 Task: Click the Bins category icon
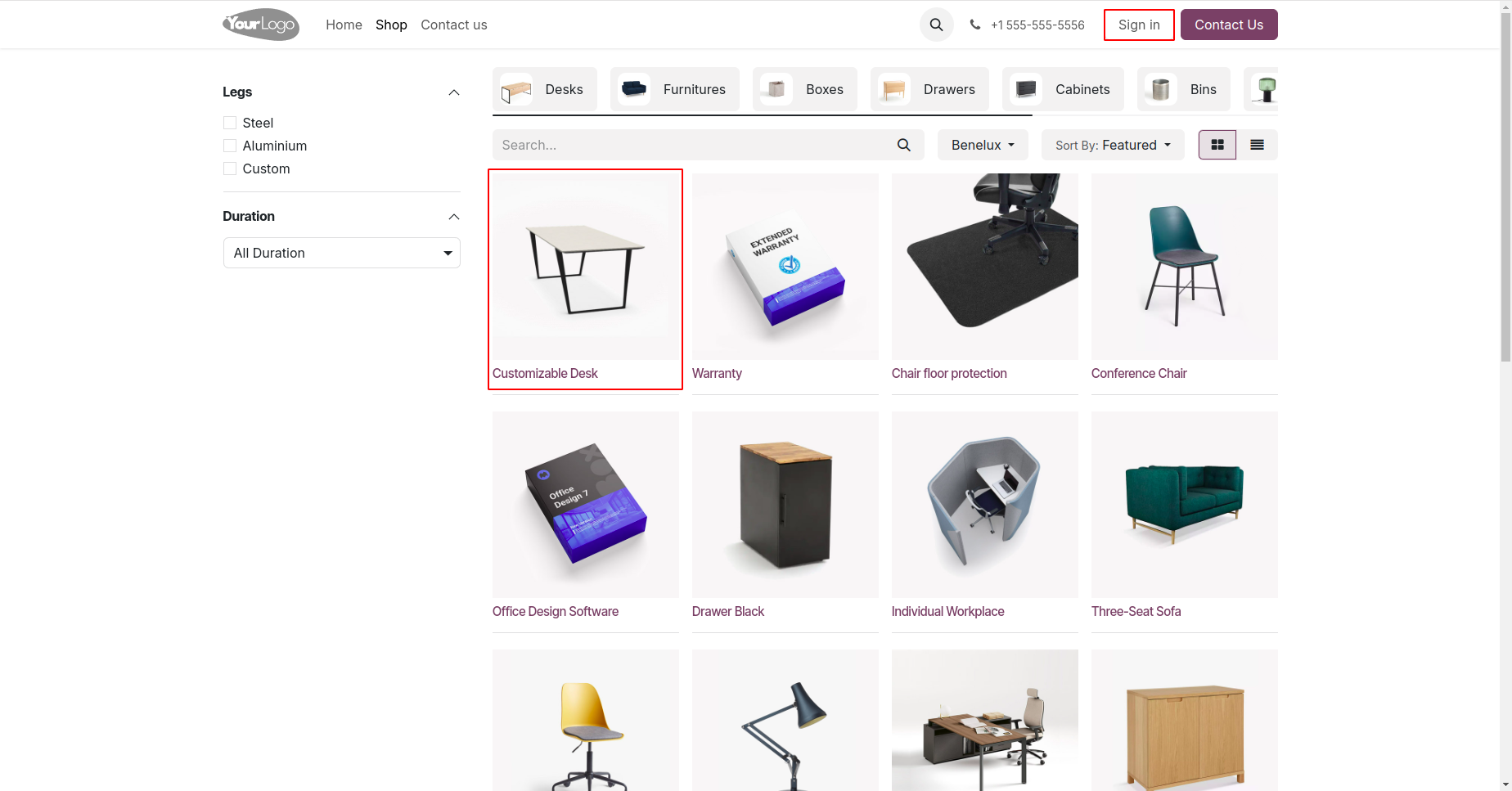[x=1161, y=89]
